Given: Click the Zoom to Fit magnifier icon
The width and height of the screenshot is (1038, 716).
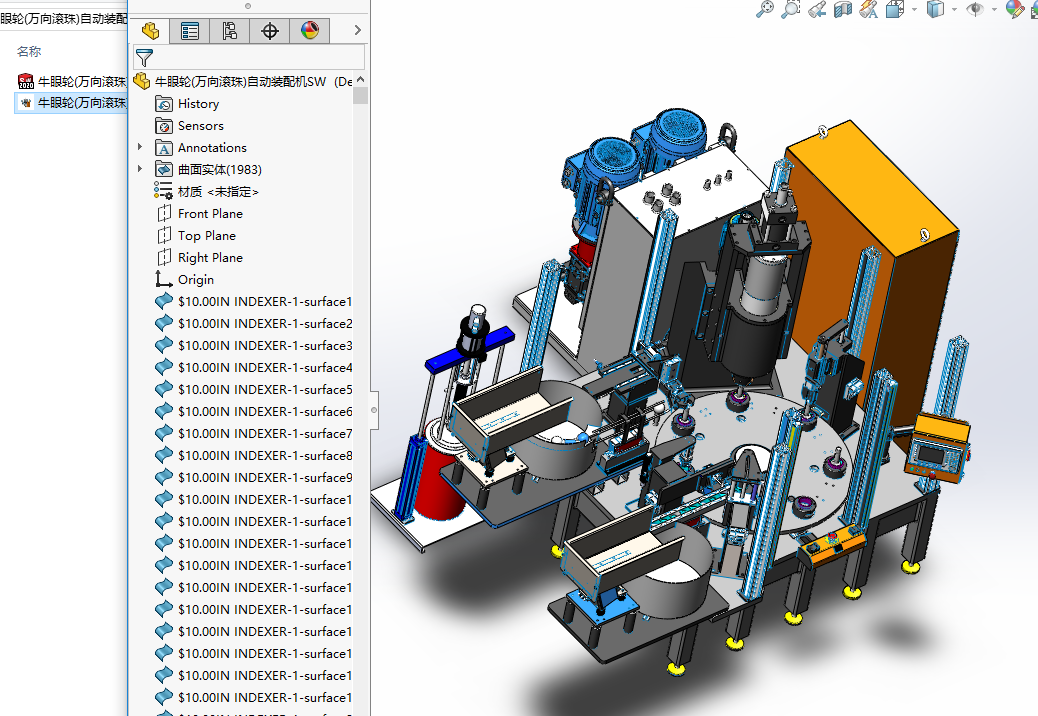Looking at the screenshot, I should click(765, 9).
